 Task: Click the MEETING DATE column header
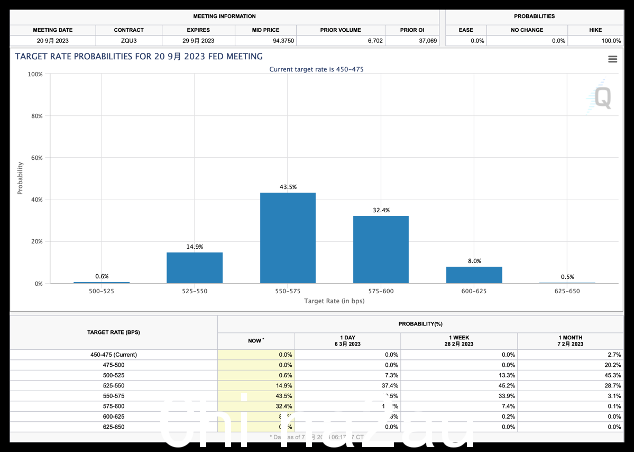click(x=53, y=30)
